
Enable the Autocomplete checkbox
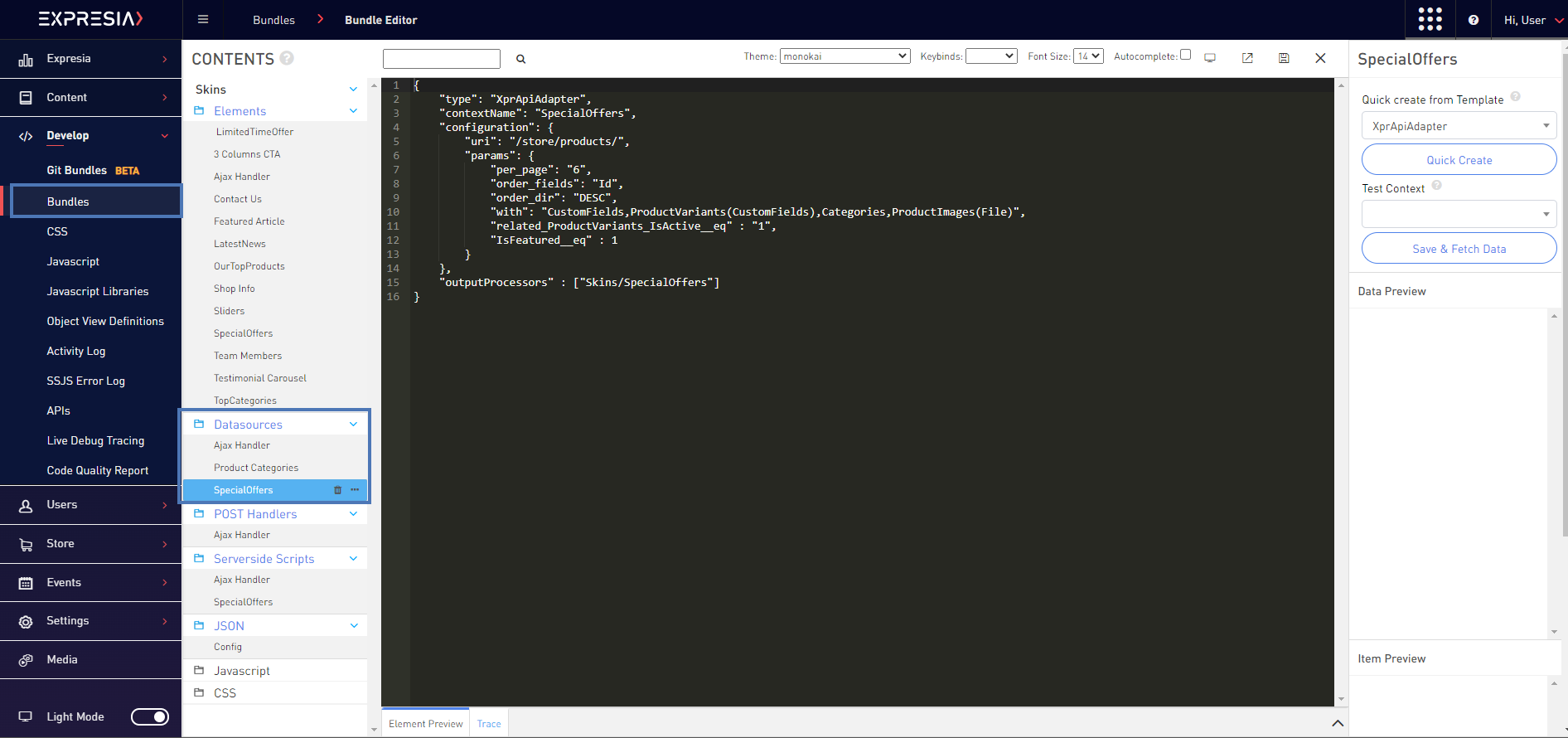tap(1185, 55)
